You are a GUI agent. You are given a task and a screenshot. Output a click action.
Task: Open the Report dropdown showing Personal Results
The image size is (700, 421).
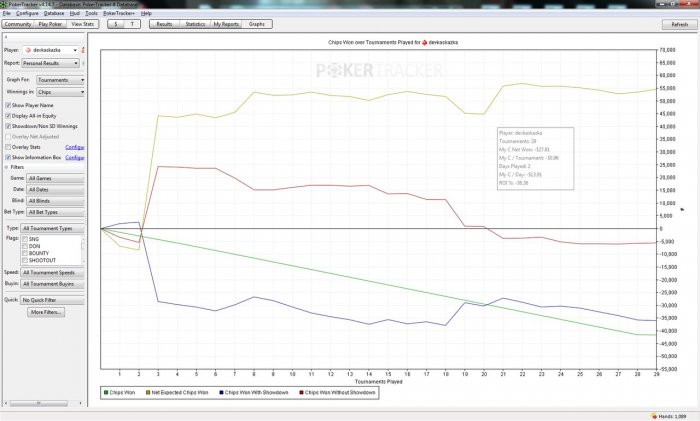click(50, 63)
